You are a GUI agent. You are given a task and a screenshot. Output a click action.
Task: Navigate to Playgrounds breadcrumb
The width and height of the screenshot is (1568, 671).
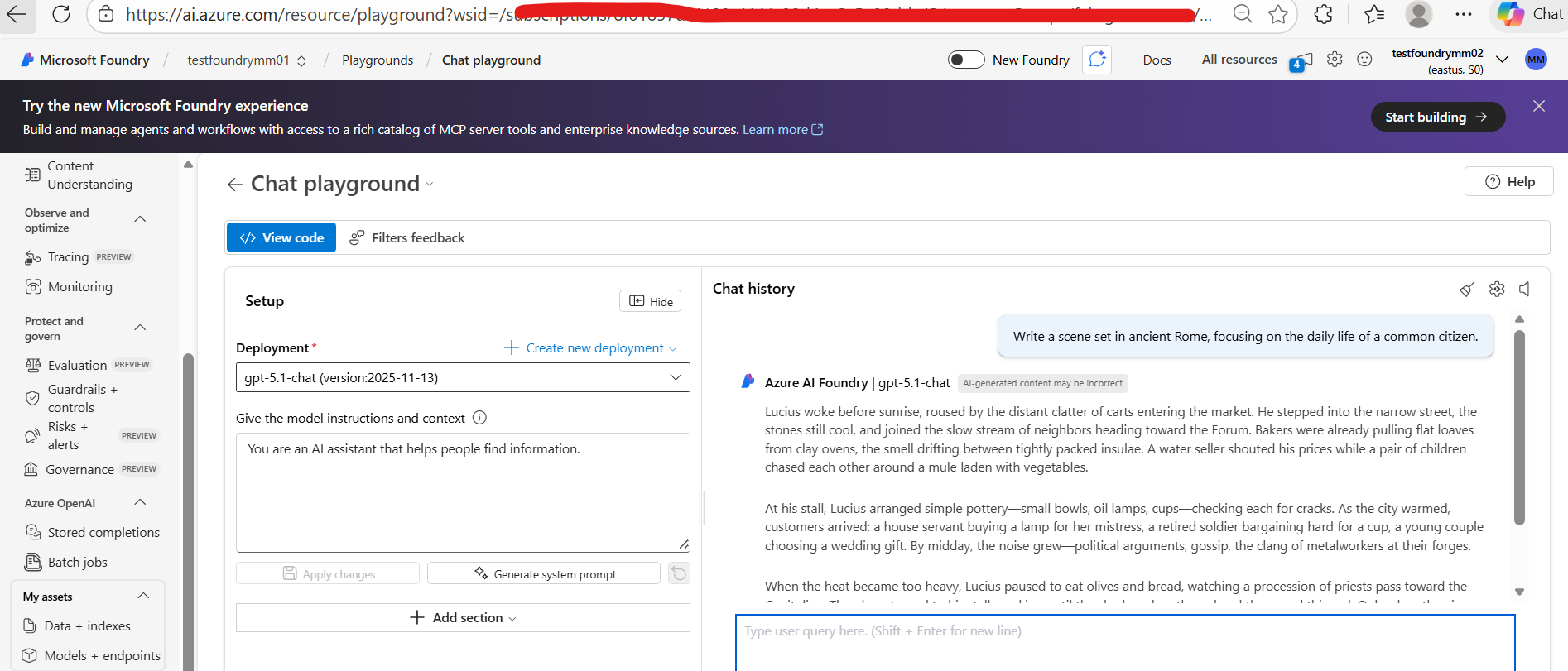coord(378,60)
